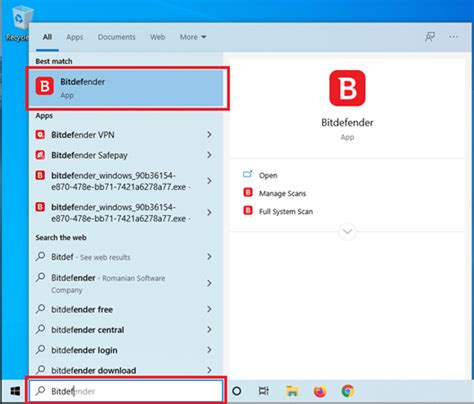This screenshot has height=404, width=474.
Task: Expand the 'Romanian Software Company' result arrow
Action: coord(209,283)
